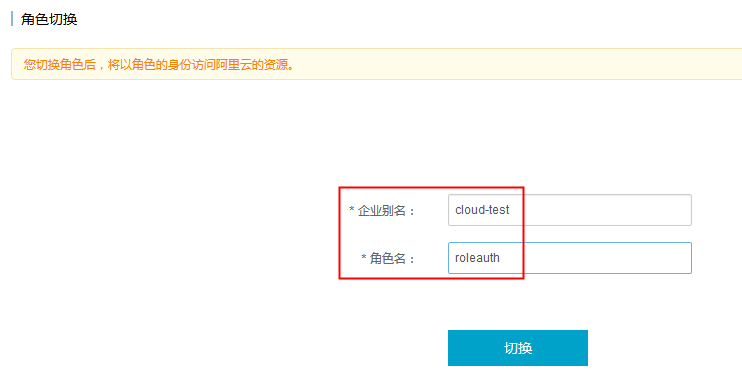Focus the 企业别名 input field

(x=570, y=210)
